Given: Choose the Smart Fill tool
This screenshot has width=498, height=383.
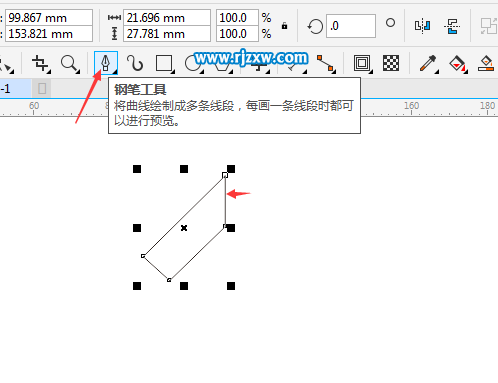Looking at the screenshot, I should 486,63.
